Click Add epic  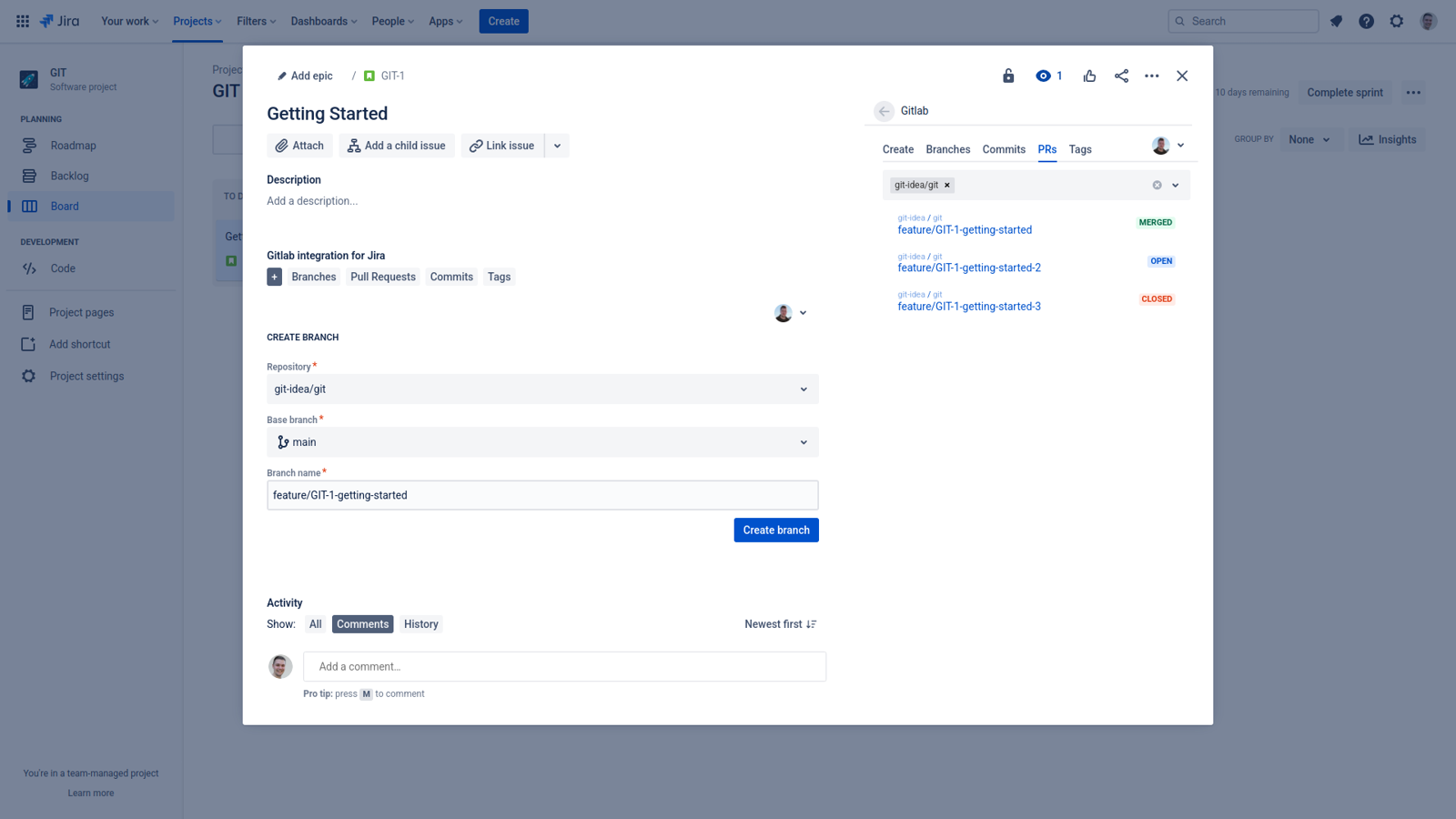point(305,76)
